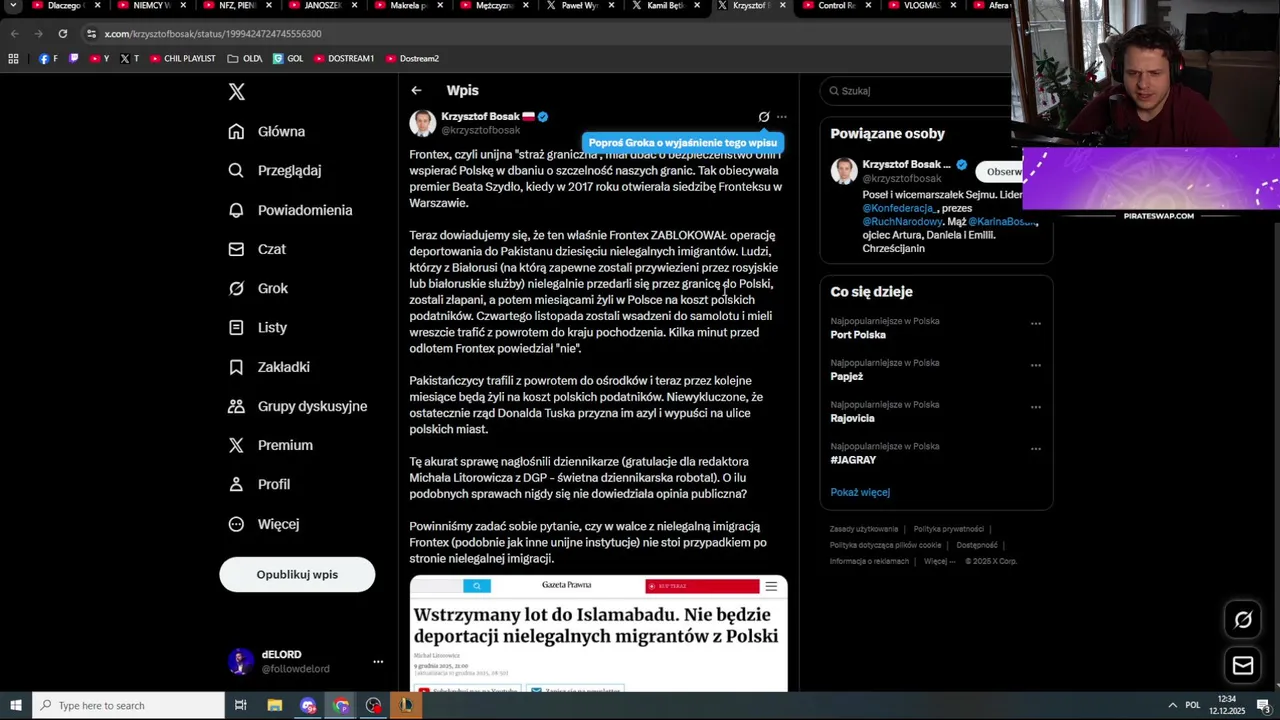
Task: Open Więcej menu in sidebar
Action: [x=263, y=524]
